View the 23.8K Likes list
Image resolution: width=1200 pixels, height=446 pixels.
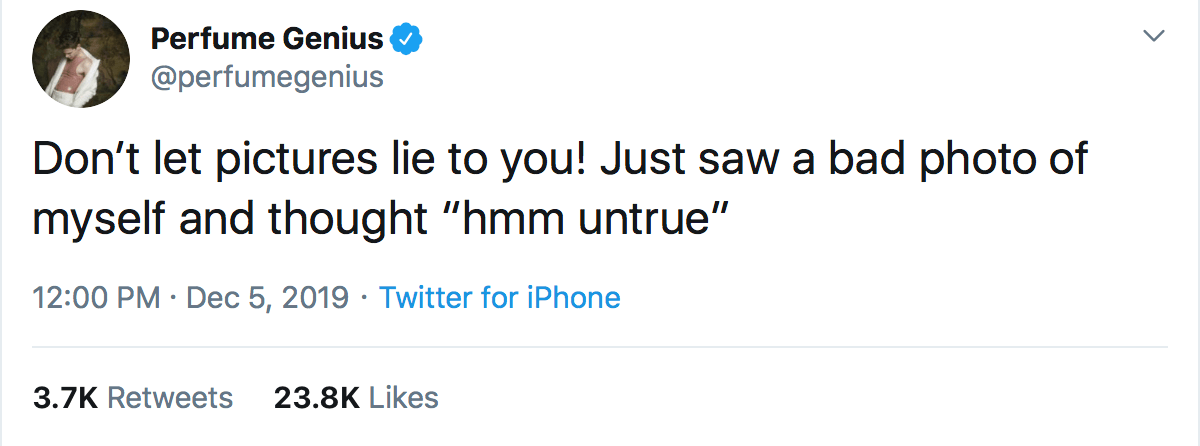[356, 398]
